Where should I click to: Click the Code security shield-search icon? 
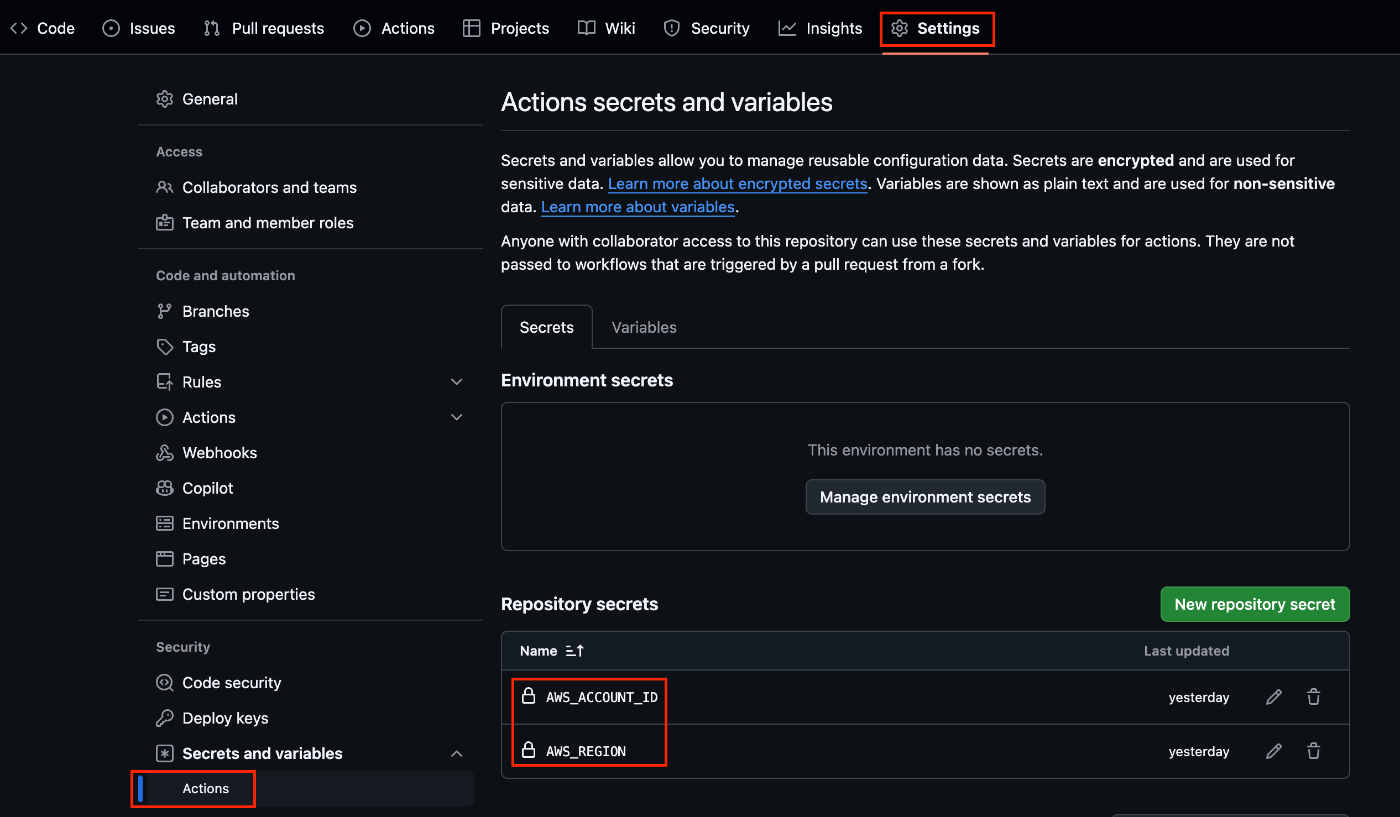(x=165, y=683)
